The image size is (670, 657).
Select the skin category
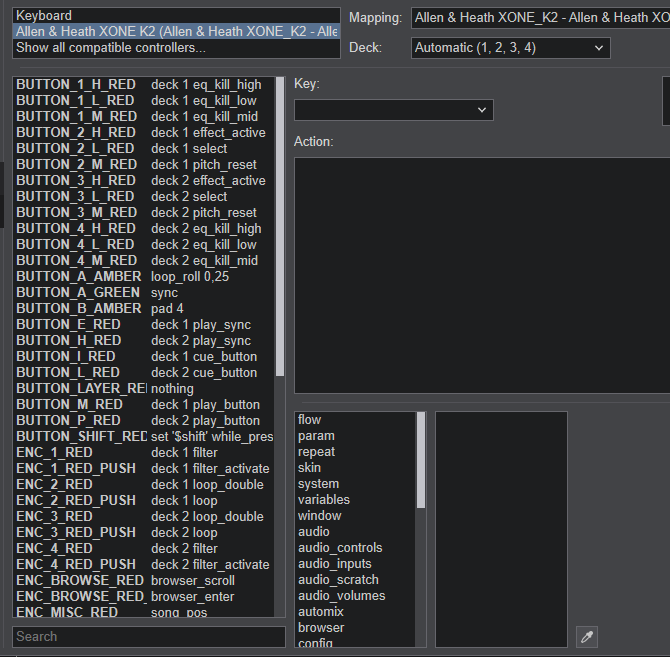[x=356, y=468]
